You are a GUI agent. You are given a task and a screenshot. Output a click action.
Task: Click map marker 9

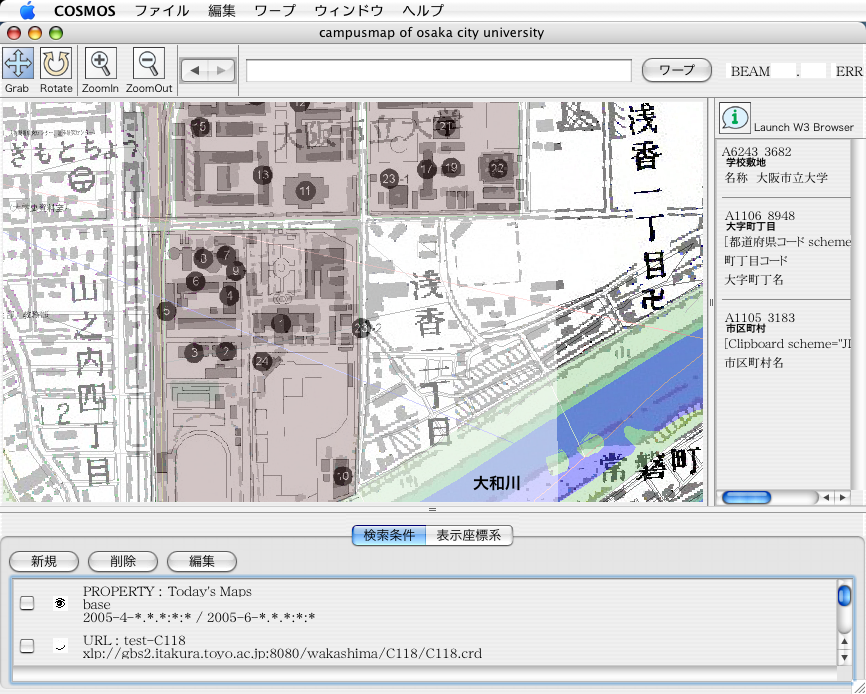click(236, 271)
